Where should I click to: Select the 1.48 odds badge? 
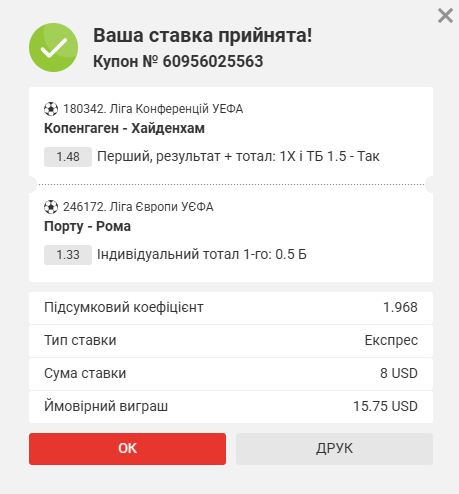coord(68,157)
